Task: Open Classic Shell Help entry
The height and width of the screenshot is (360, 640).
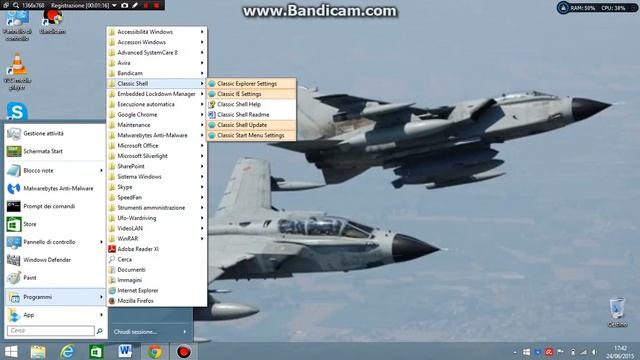Action: pyautogui.click(x=251, y=104)
